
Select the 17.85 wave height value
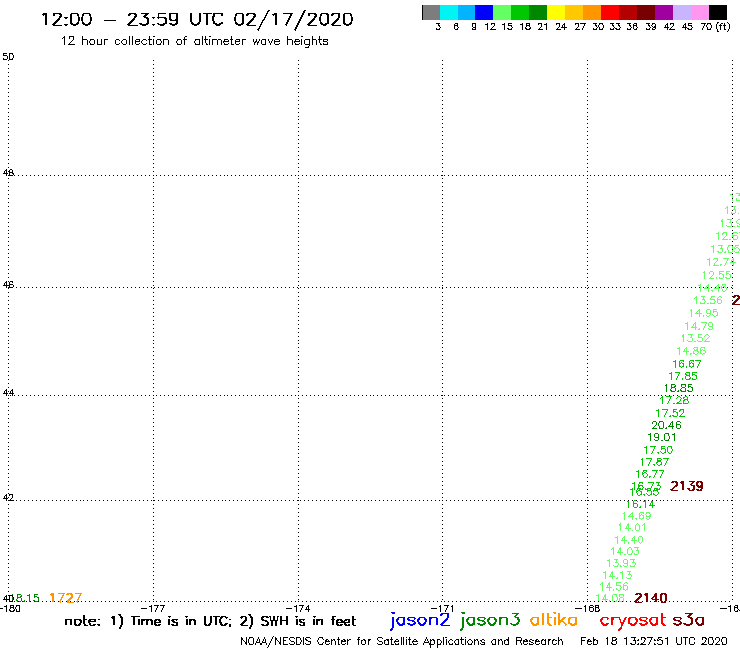683,376
